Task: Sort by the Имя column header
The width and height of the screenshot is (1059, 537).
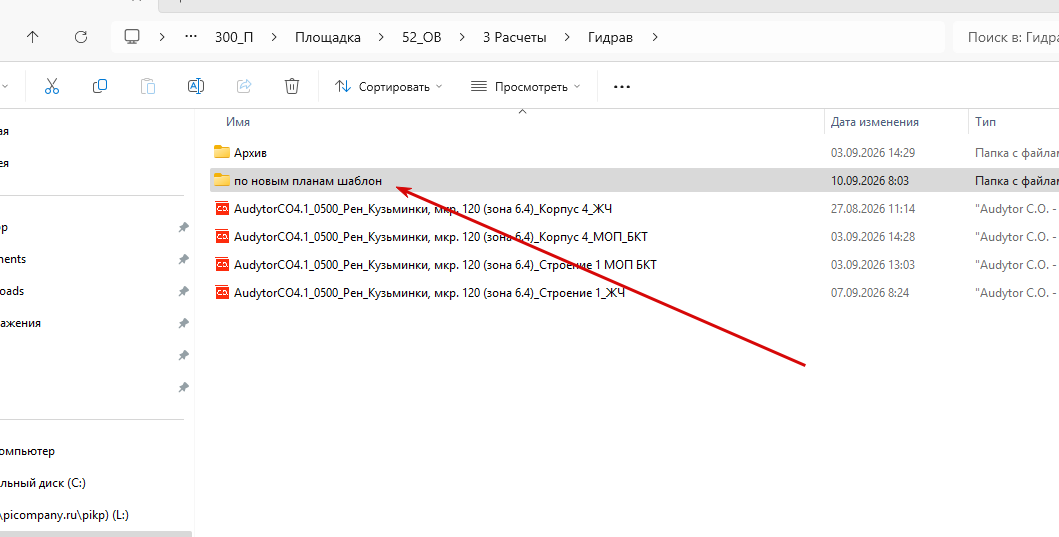Action: [x=238, y=122]
